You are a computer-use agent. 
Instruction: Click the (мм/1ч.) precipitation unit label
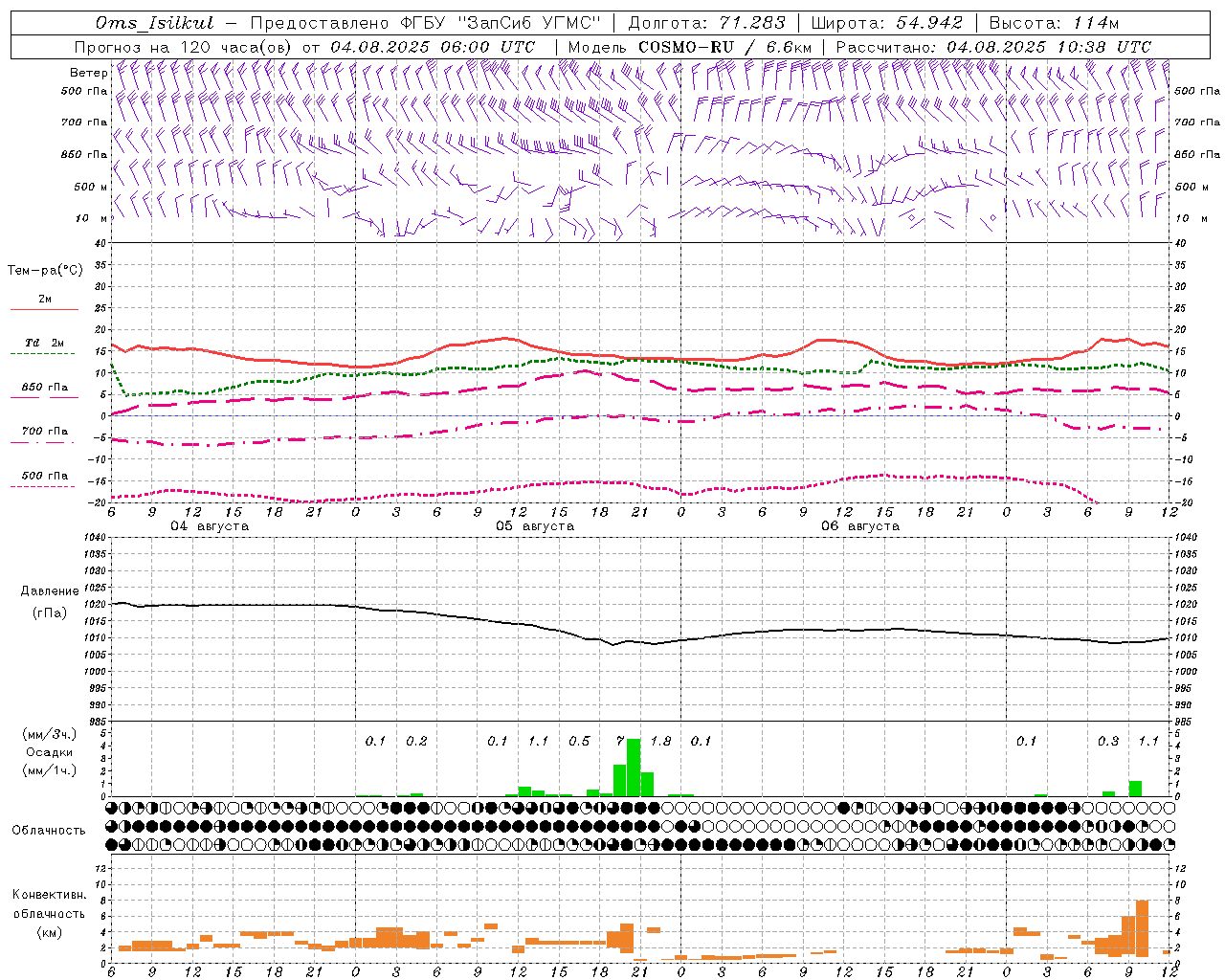pyautogui.click(x=50, y=770)
